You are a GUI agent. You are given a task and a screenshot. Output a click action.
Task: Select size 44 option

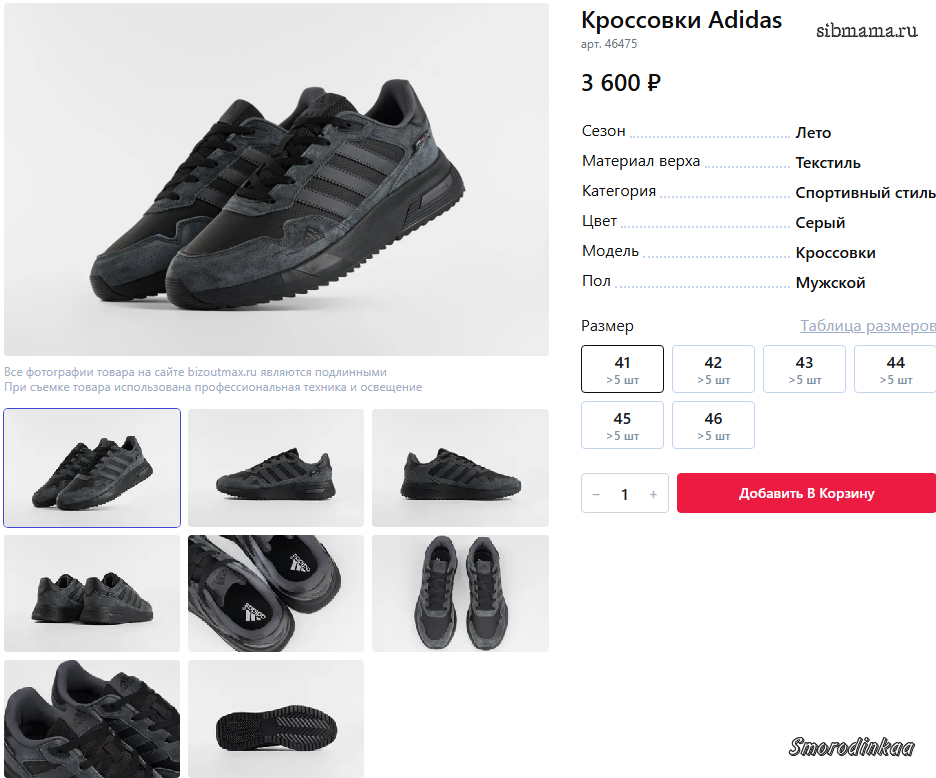pyautogui.click(x=894, y=369)
